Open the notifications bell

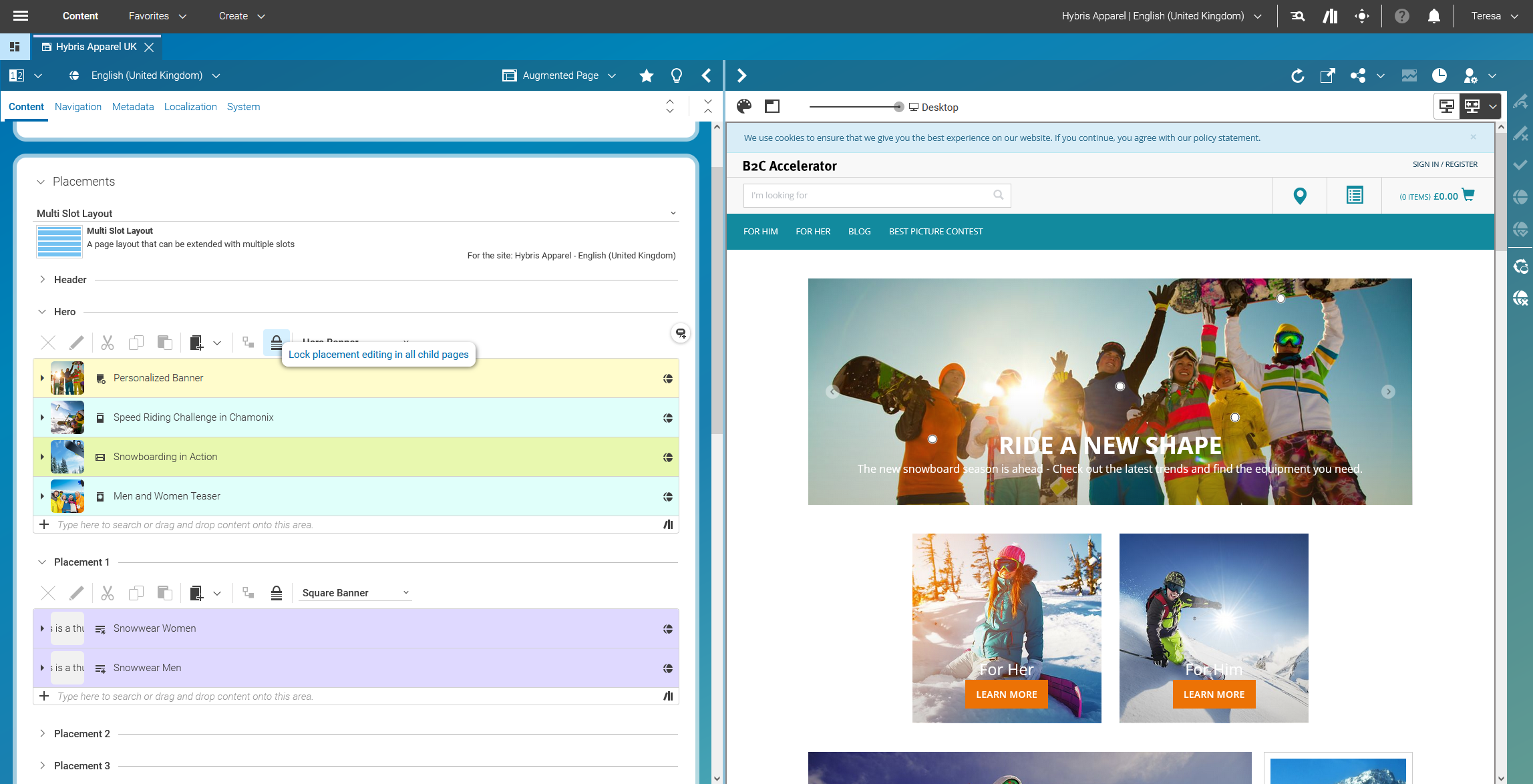(x=1433, y=15)
